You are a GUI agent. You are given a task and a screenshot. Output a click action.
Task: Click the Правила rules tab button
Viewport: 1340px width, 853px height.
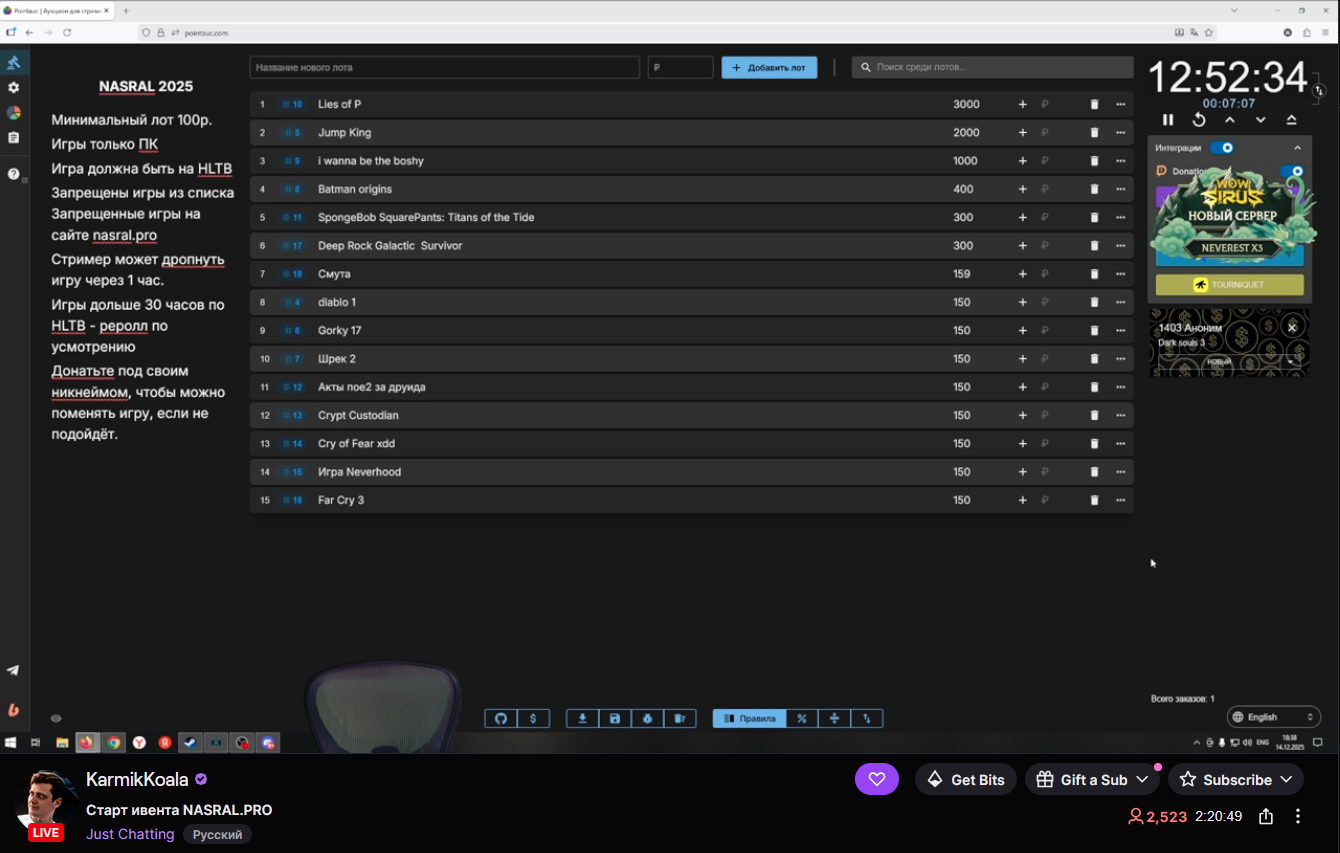tap(749, 718)
